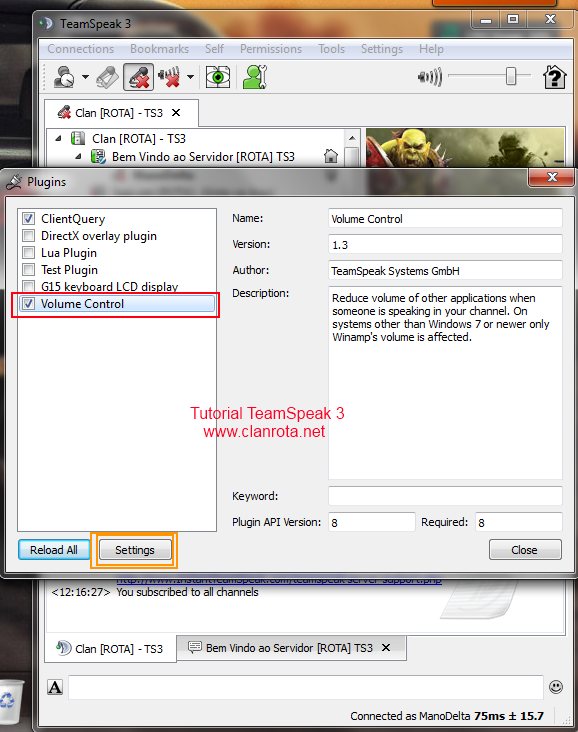Image resolution: width=578 pixels, height=732 pixels.
Task: Click the Required API version field
Action: coord(519,522)
